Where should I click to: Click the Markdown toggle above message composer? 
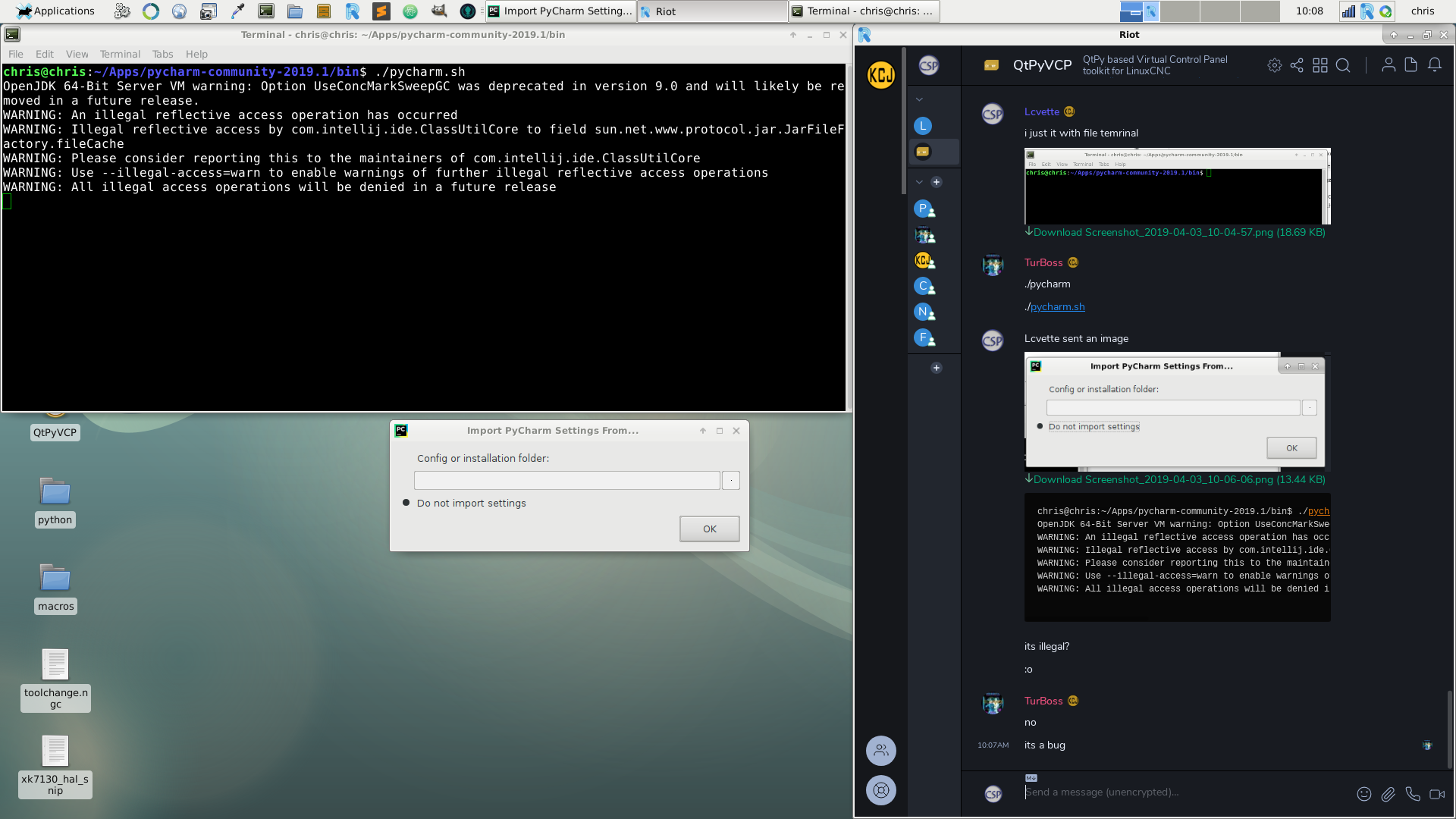pyautogui.click(x=1031, y=778)
